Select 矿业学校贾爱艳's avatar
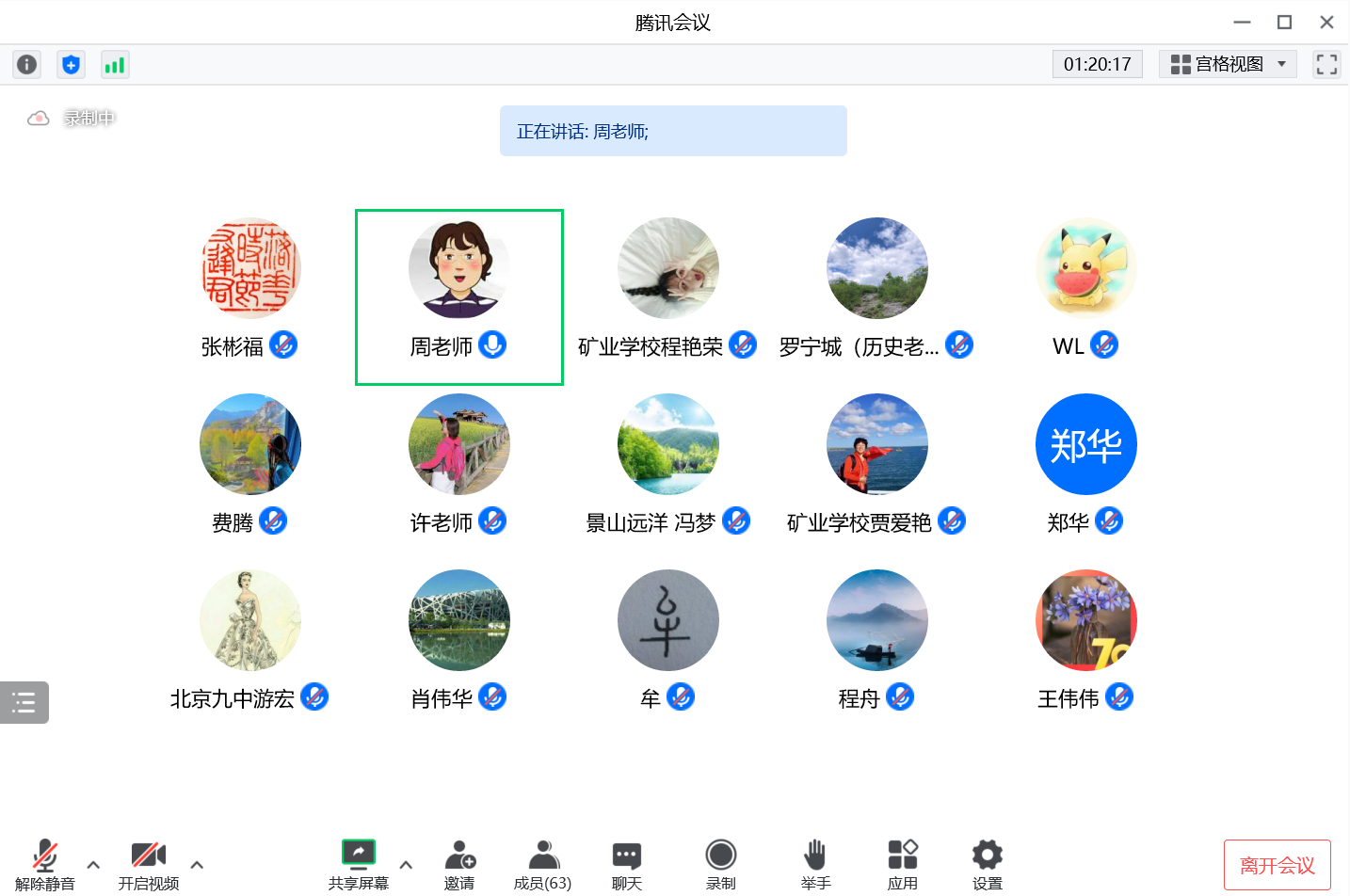 pyautogui.click(x=877, y=444)
